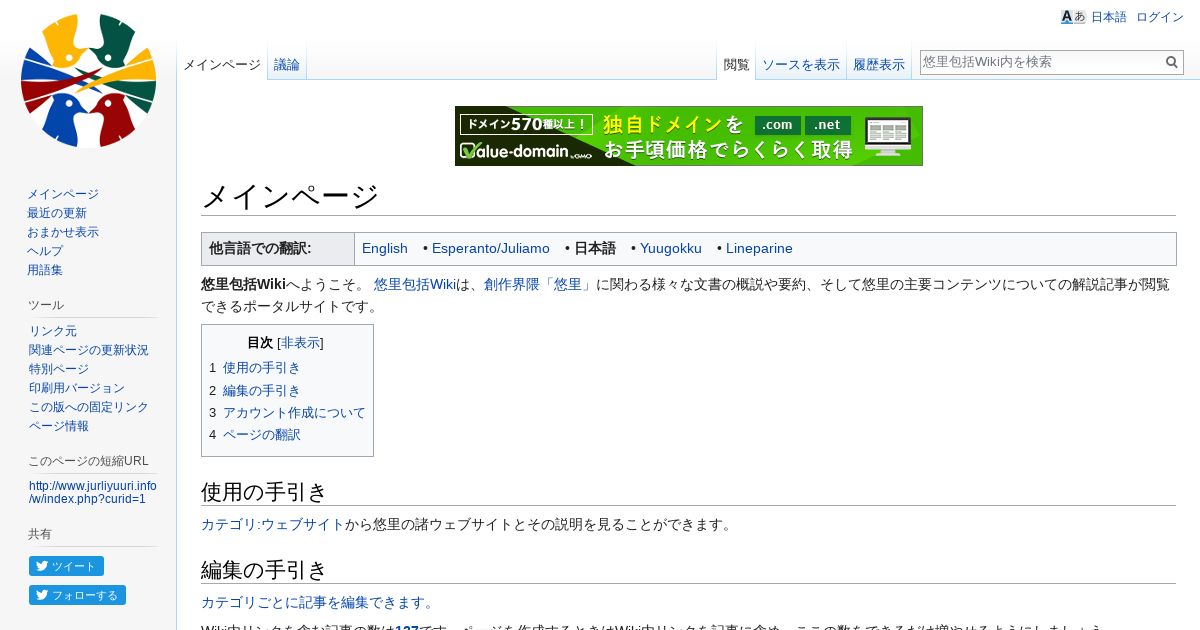Open ページ情報 link
The height and width of the screenshot is (630, 1200).
(x=59, y=426)
